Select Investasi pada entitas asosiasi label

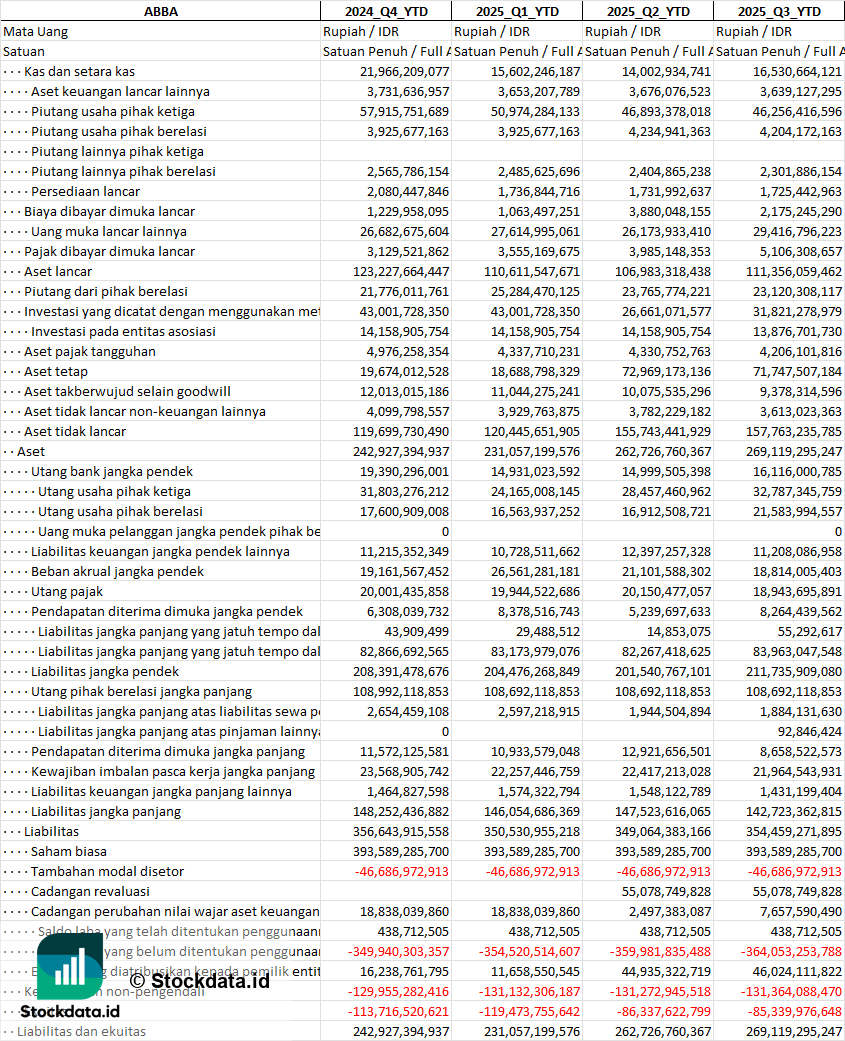pos(123,331)
